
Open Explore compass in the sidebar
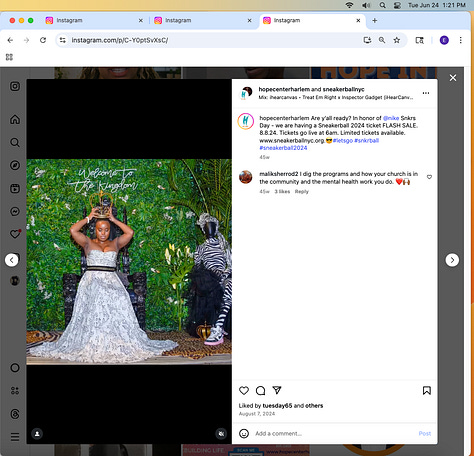[15, 165]
